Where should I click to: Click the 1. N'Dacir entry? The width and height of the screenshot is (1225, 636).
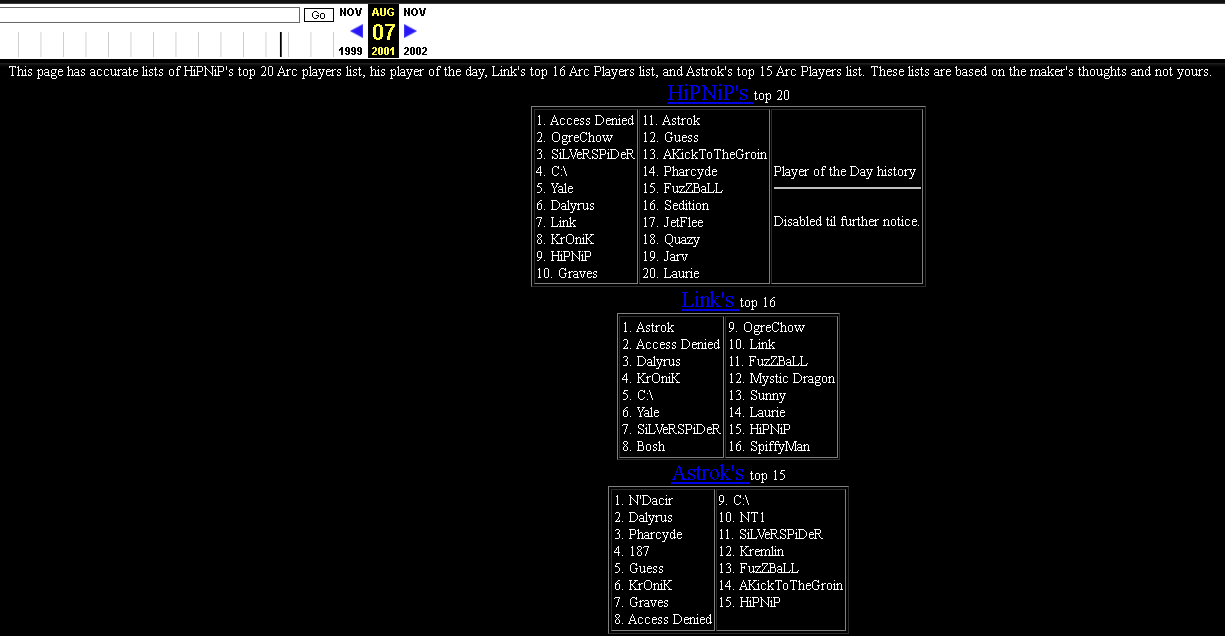point(643,500)
